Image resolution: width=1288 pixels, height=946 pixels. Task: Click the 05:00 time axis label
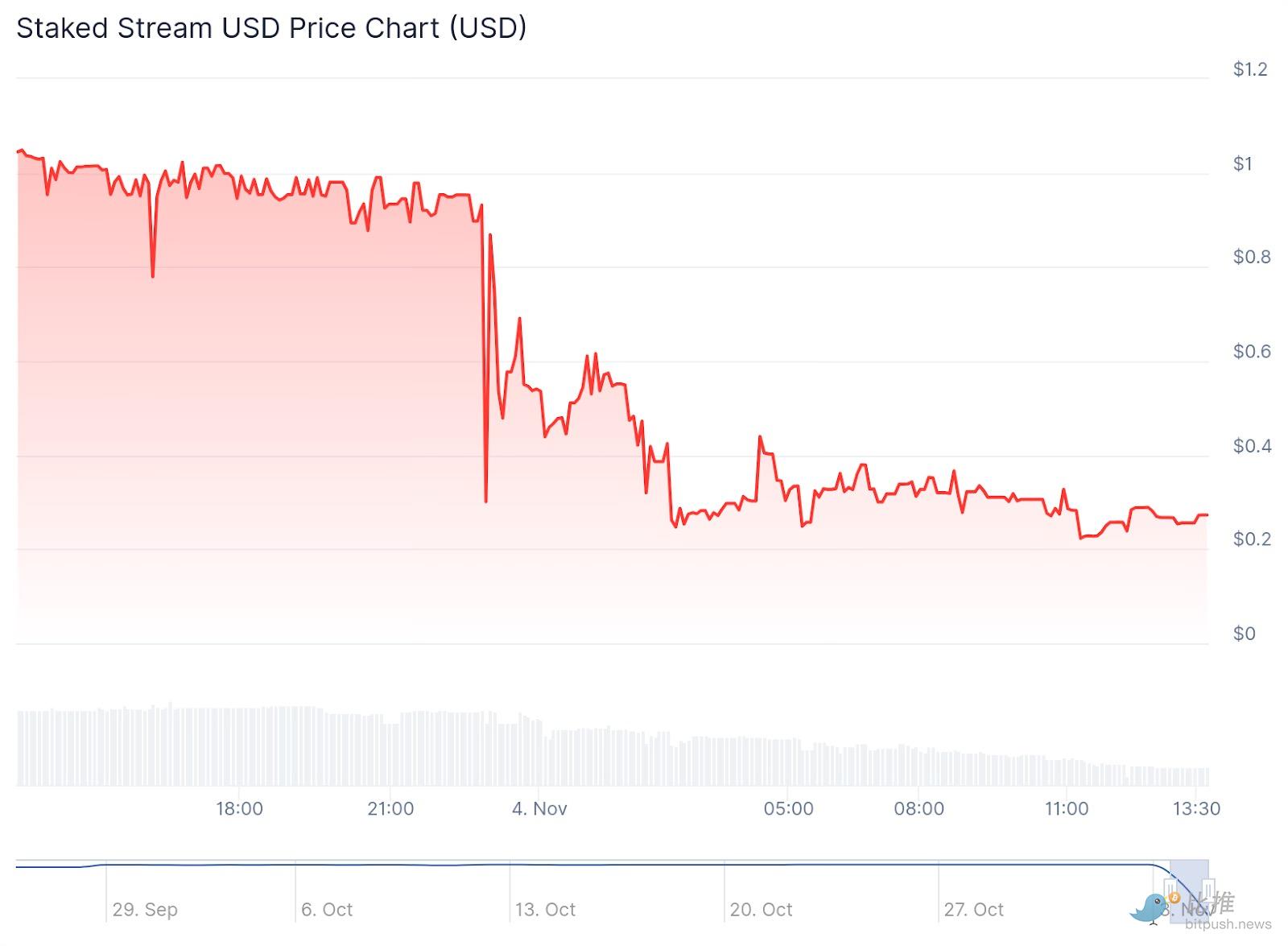[788, 808]
